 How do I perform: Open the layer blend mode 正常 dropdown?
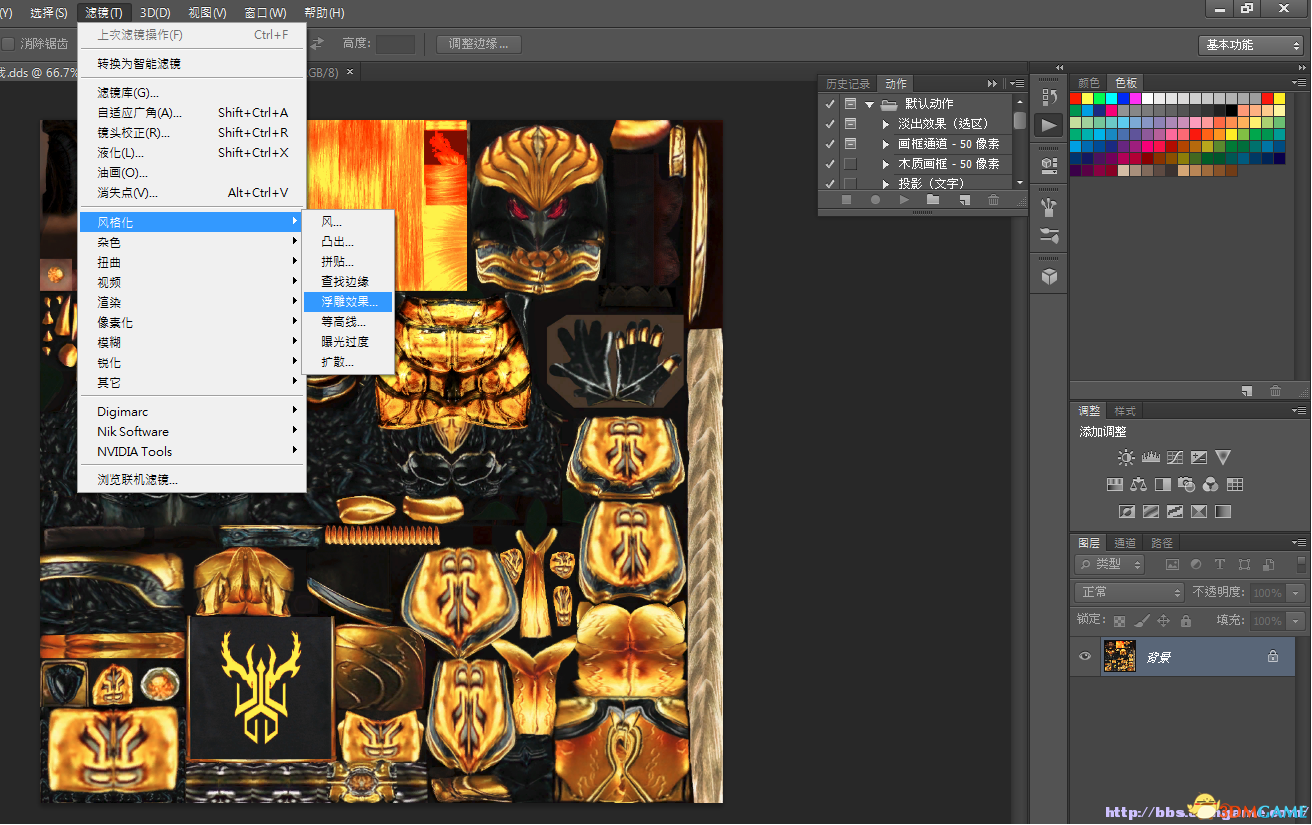pos(1129,593)
